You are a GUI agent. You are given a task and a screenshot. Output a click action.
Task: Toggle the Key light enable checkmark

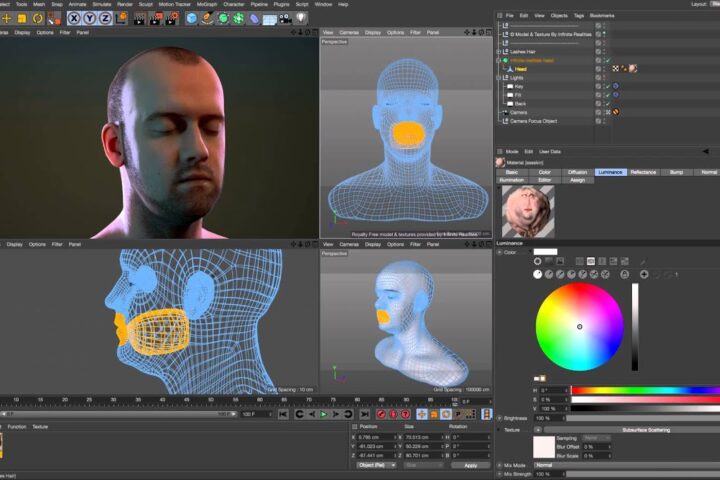coord(608,86)
